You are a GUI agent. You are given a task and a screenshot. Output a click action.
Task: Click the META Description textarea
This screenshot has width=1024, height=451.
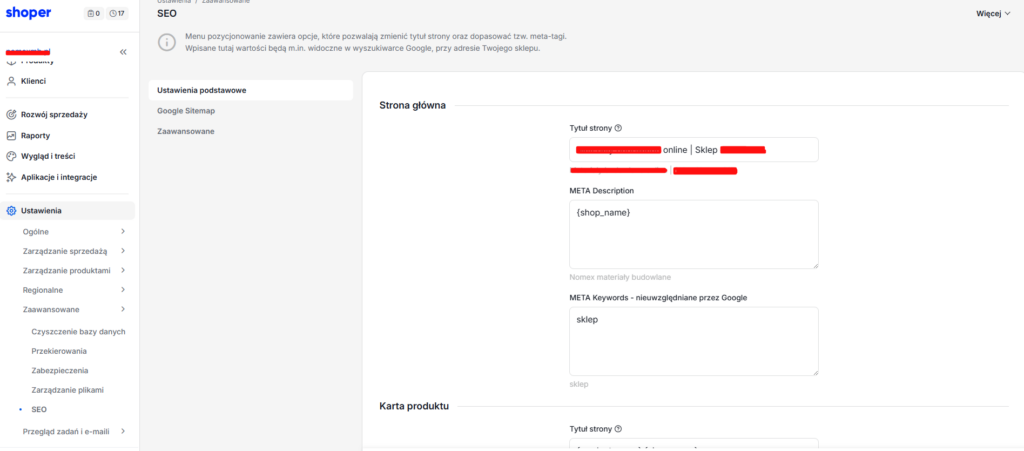694,234
